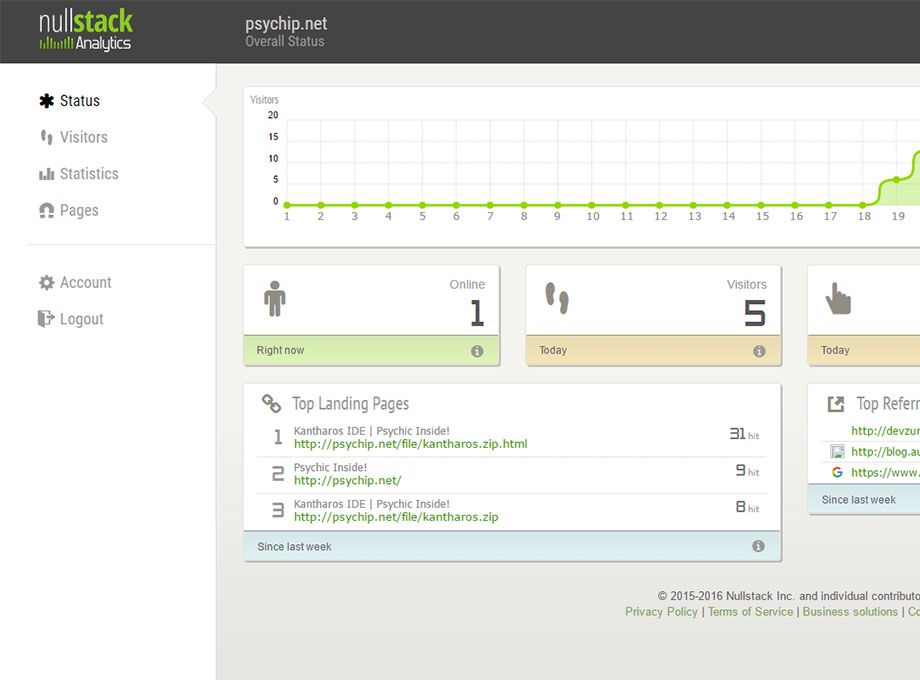The image size is (920, 680).
Task: Toggle the info circle on the Visitors Today card
Action: [x=761, y=351]
